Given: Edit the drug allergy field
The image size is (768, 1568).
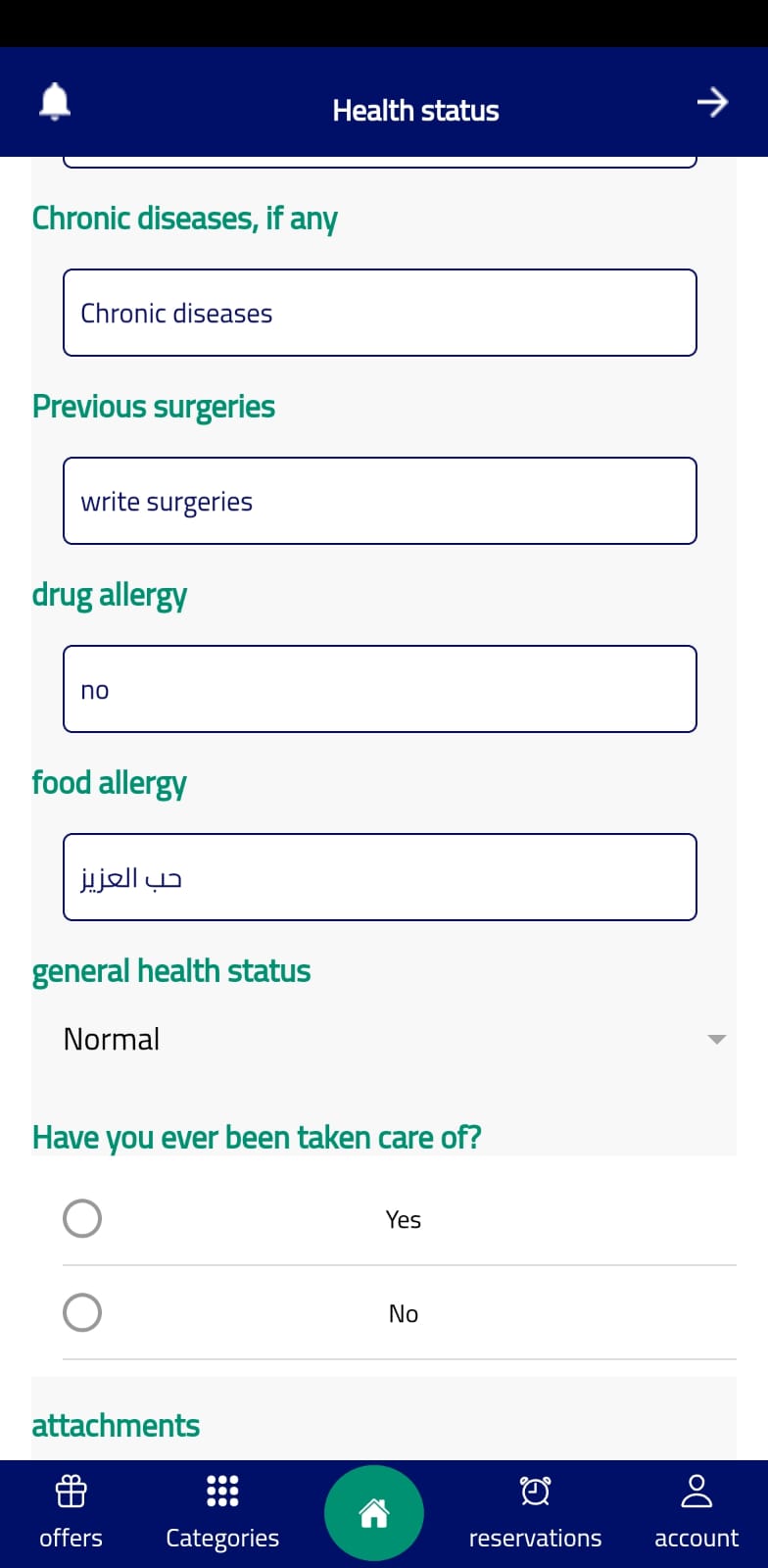Looking at the screenshot, I should pos(380,689).
